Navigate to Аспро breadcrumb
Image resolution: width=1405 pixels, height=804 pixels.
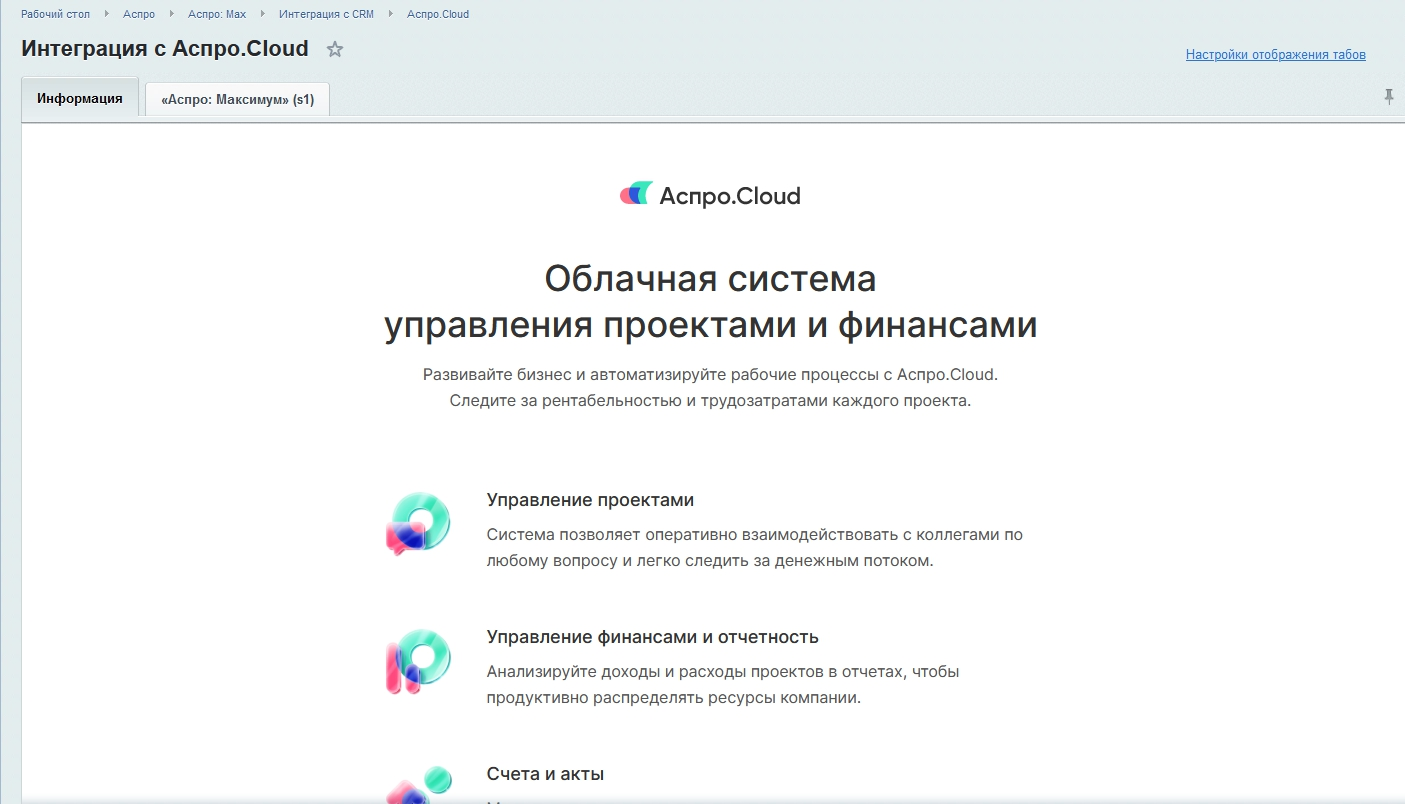pos(139,14)
